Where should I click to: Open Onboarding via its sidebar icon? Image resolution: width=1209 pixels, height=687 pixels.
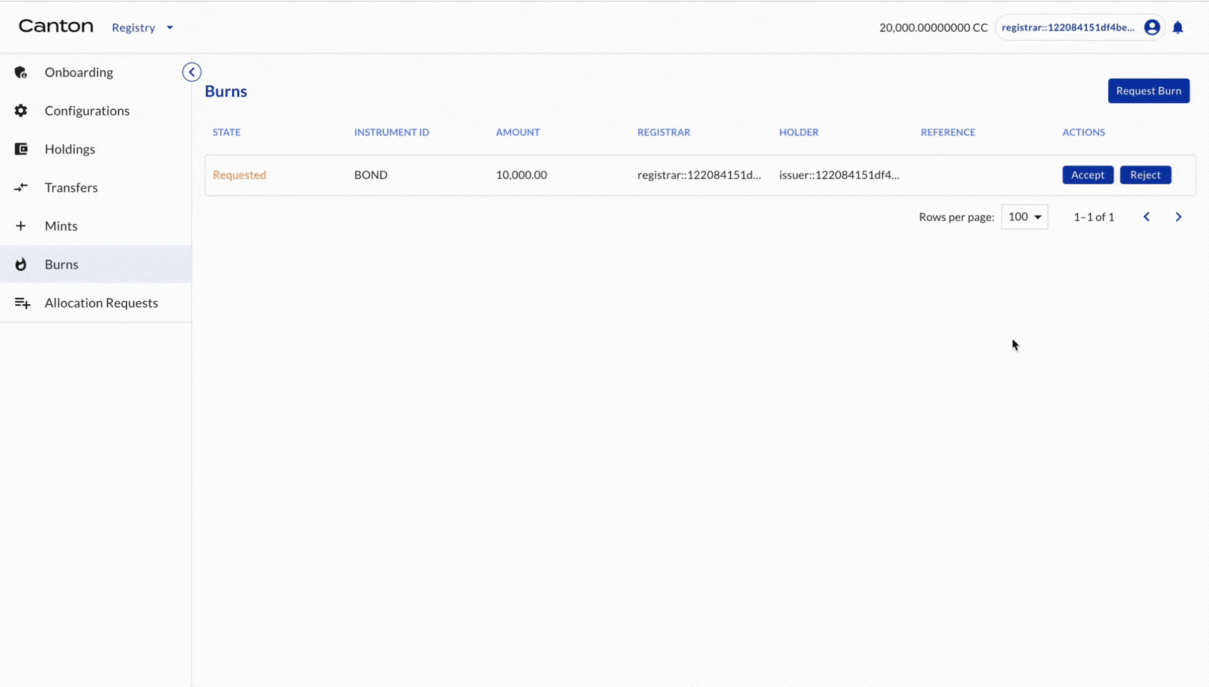[x=21, y=72]
